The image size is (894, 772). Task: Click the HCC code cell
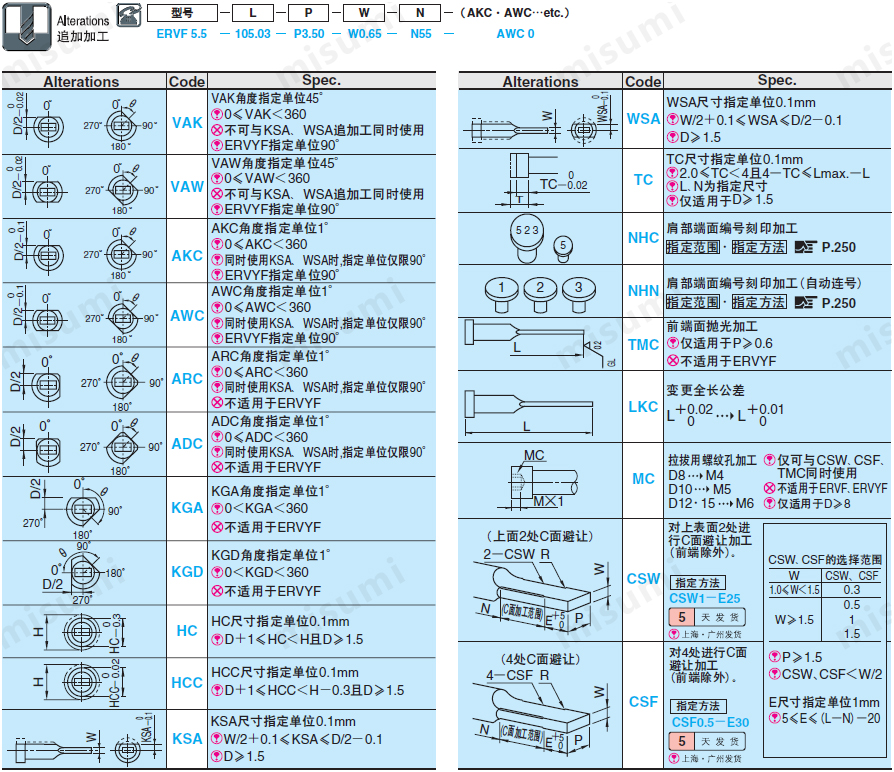point(187,682)
